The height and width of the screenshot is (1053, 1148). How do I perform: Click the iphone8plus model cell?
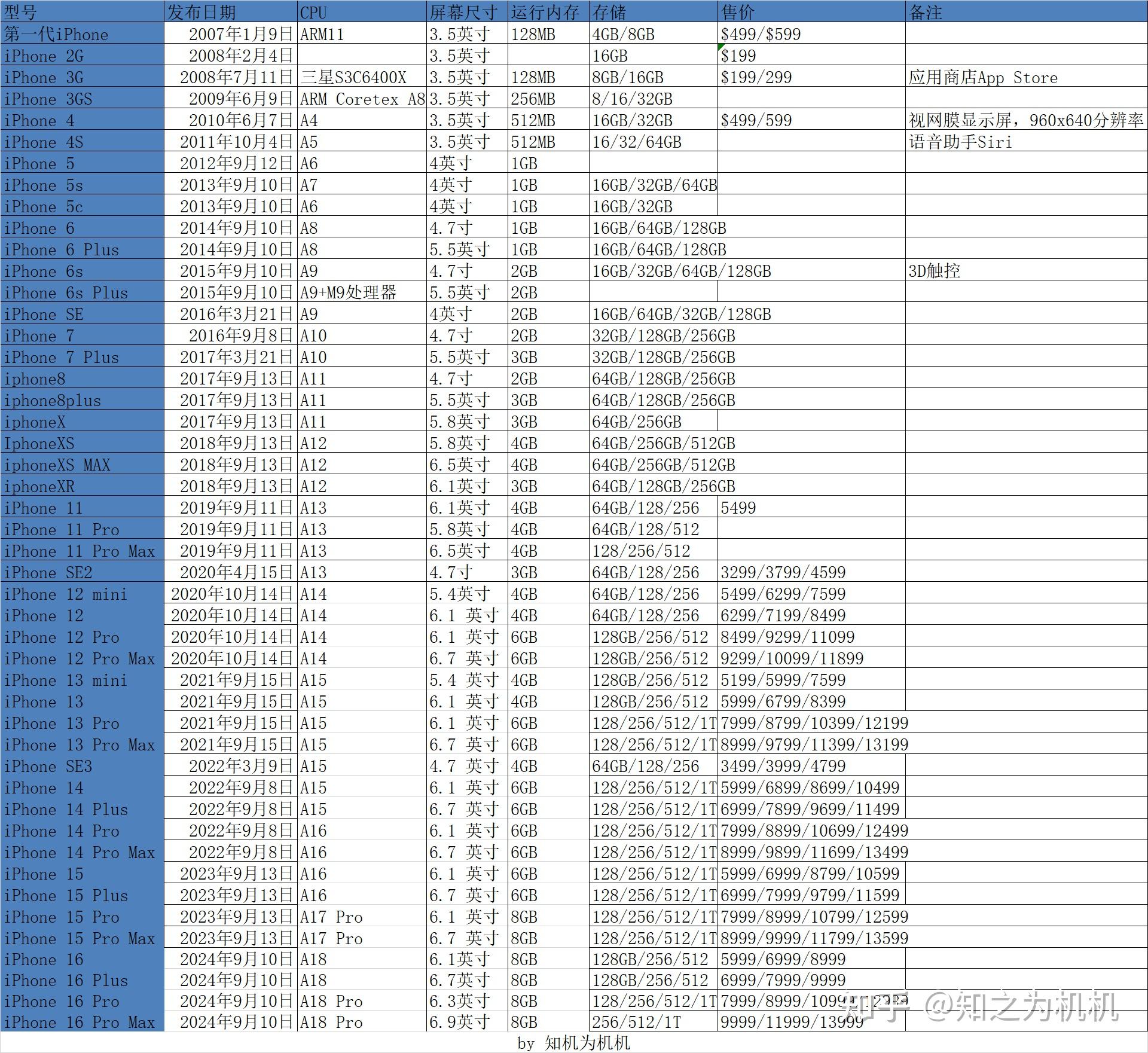83,400
